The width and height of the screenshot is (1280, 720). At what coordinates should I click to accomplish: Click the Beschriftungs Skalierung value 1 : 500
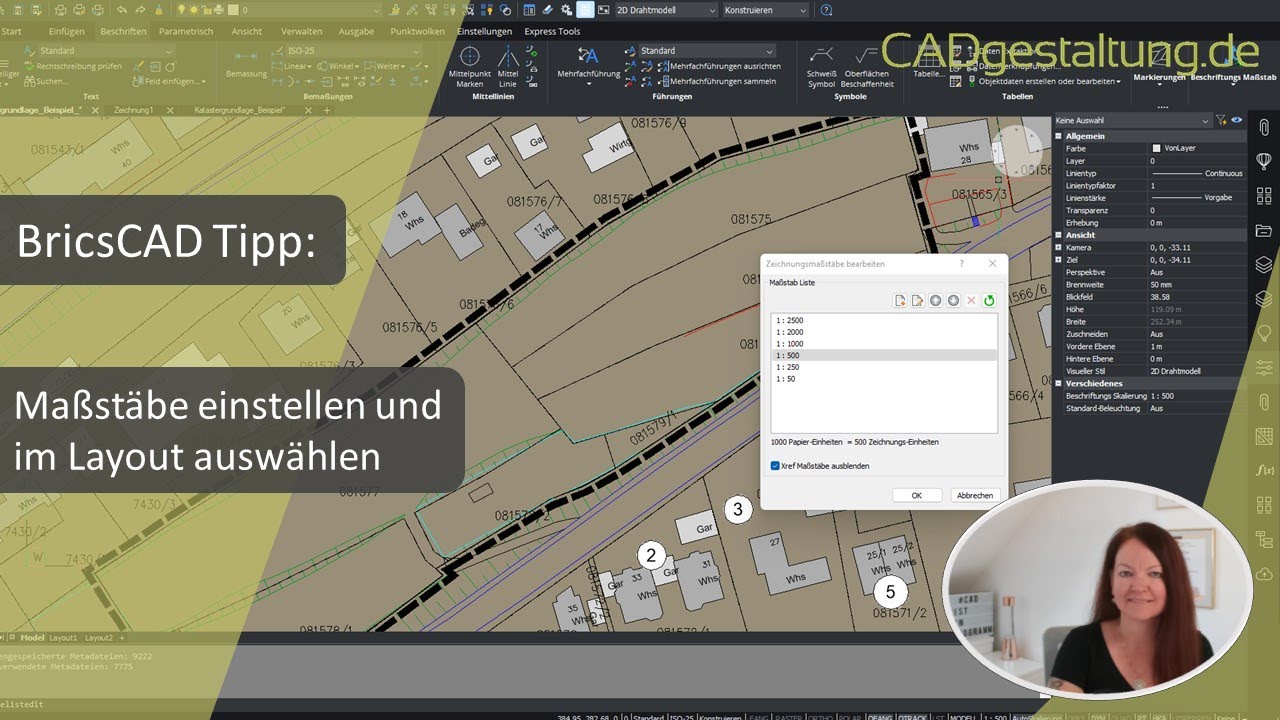1162,396
